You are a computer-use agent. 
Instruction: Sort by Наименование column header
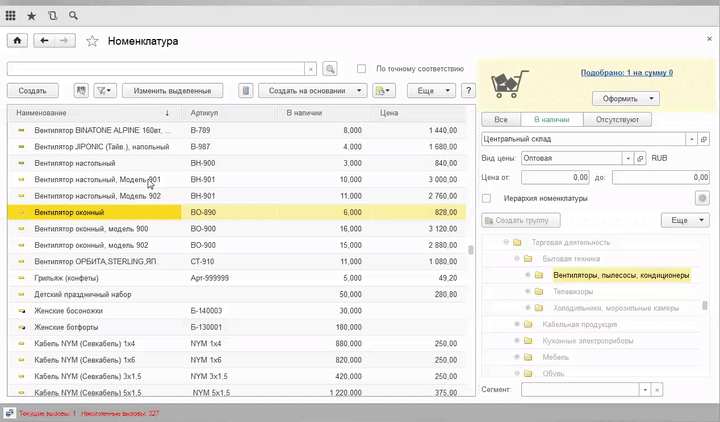tap(94, 113)
